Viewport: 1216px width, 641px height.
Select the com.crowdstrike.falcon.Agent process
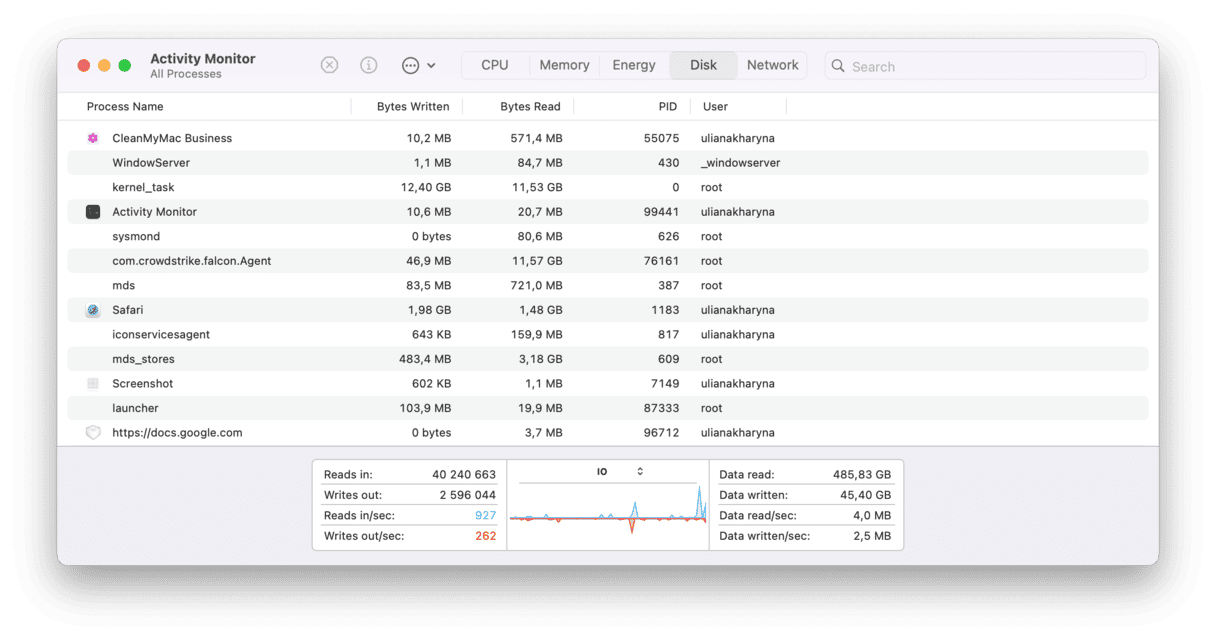click(x=192, y=261)
